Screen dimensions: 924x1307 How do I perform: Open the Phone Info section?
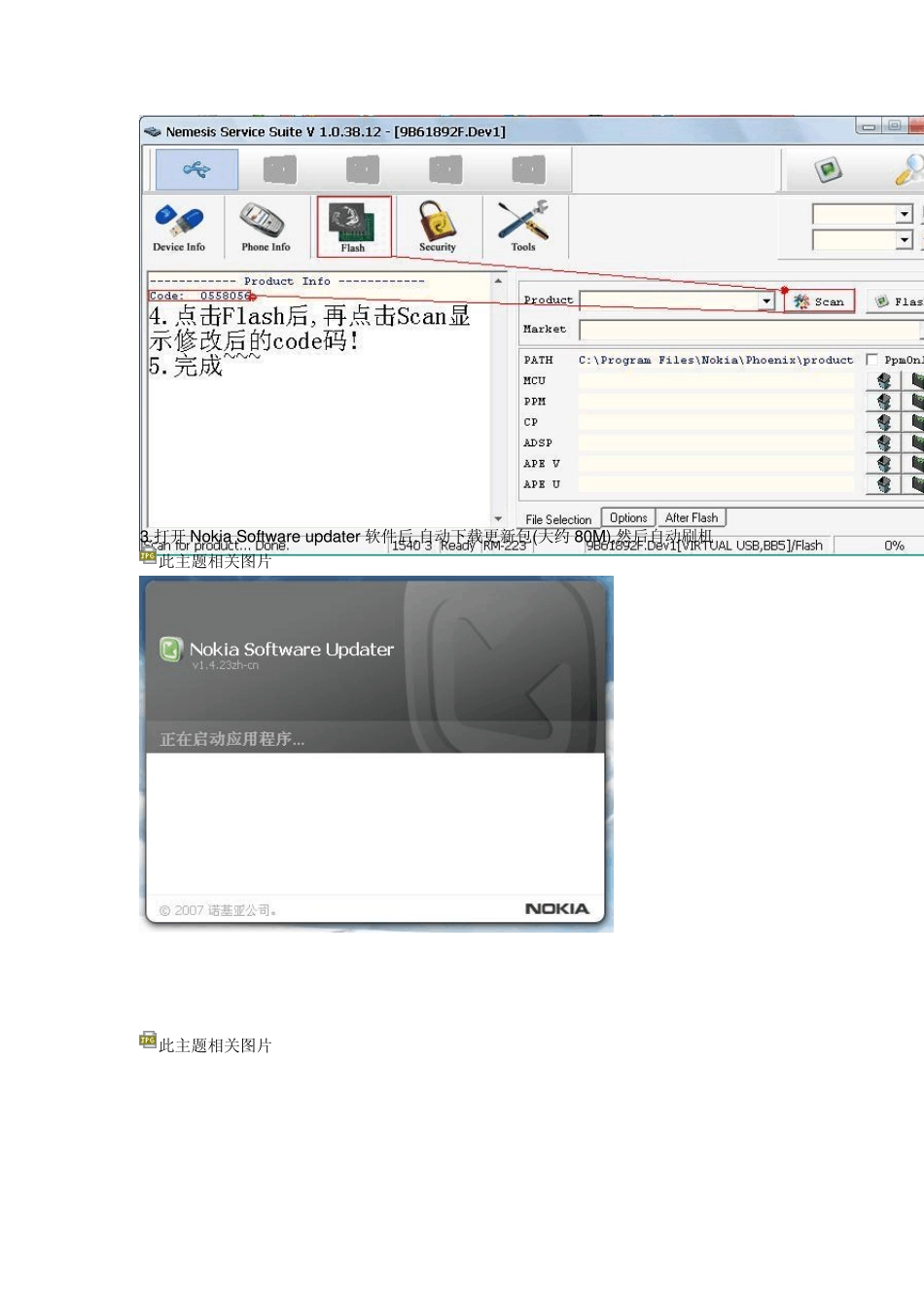coord(266,228)
